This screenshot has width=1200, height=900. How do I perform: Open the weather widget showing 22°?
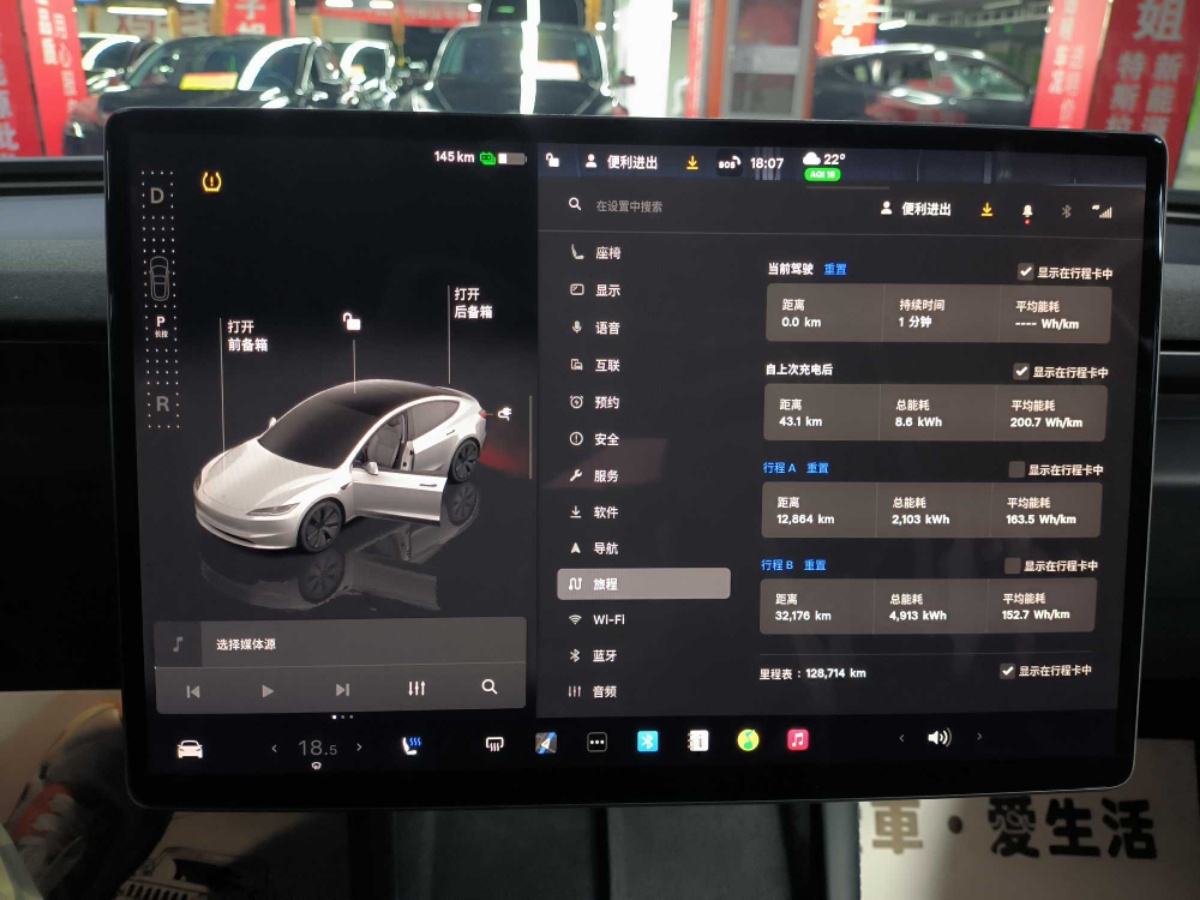[824, 164]
